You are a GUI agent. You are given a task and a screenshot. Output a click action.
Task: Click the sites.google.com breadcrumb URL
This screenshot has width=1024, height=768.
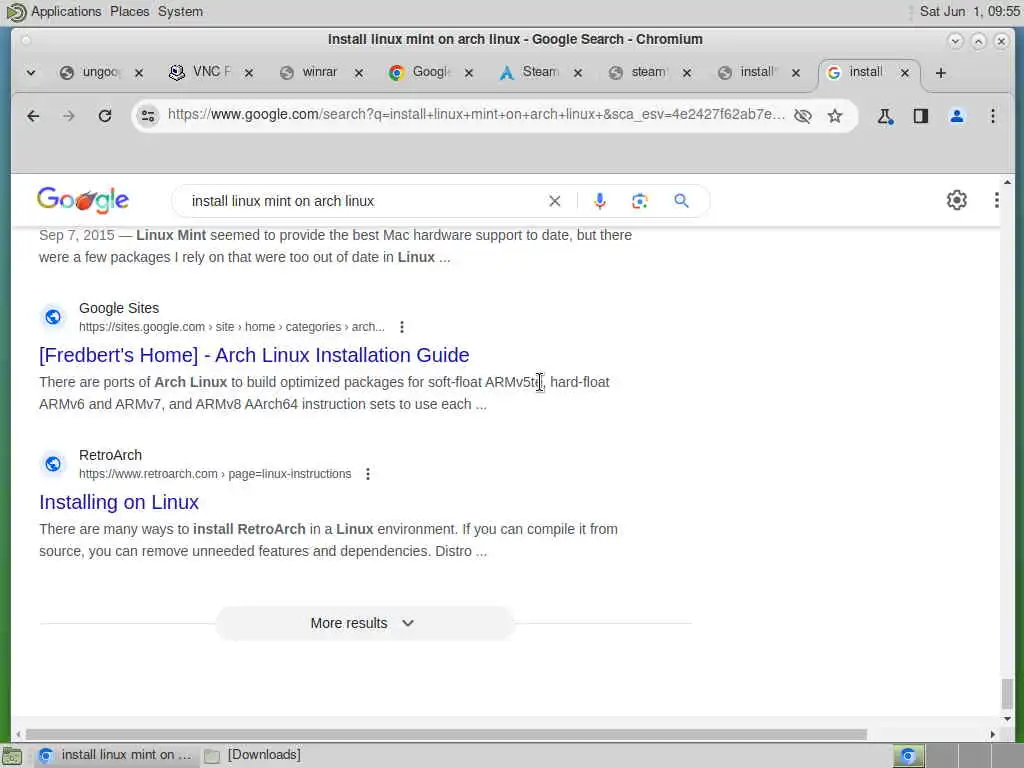(x=231, y=327)
